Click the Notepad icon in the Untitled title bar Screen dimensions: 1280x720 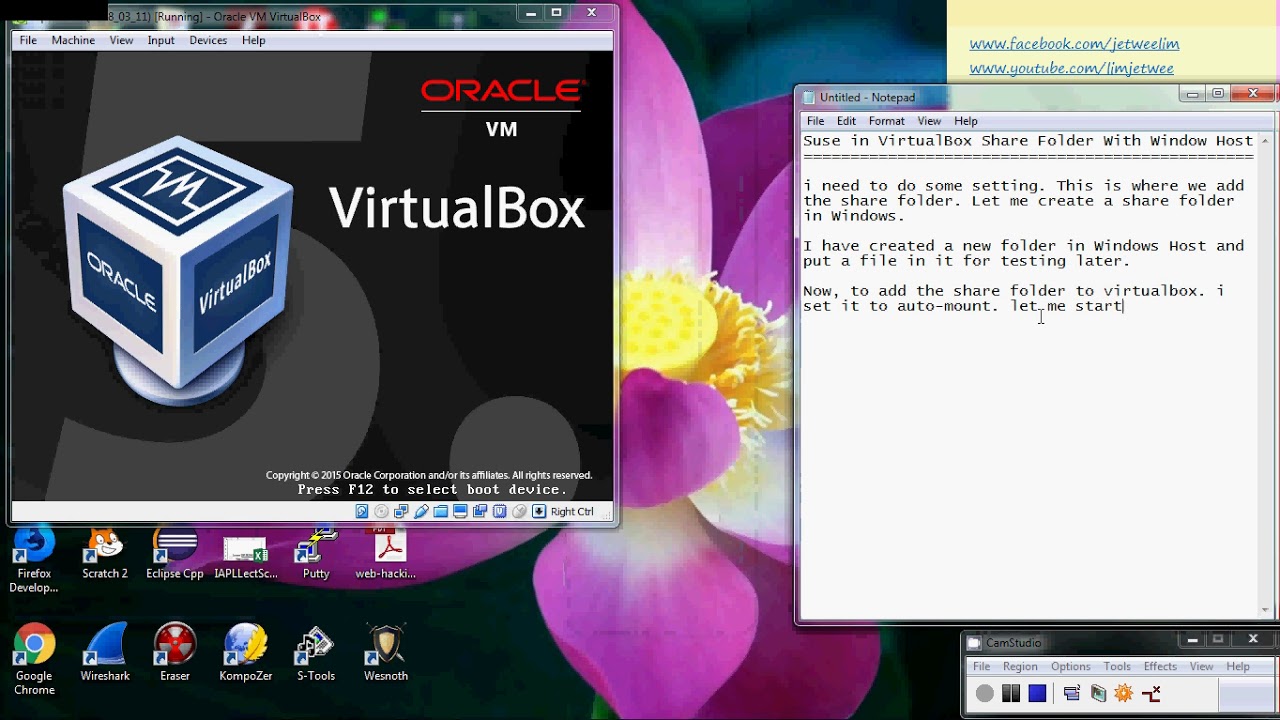point(808,97)
